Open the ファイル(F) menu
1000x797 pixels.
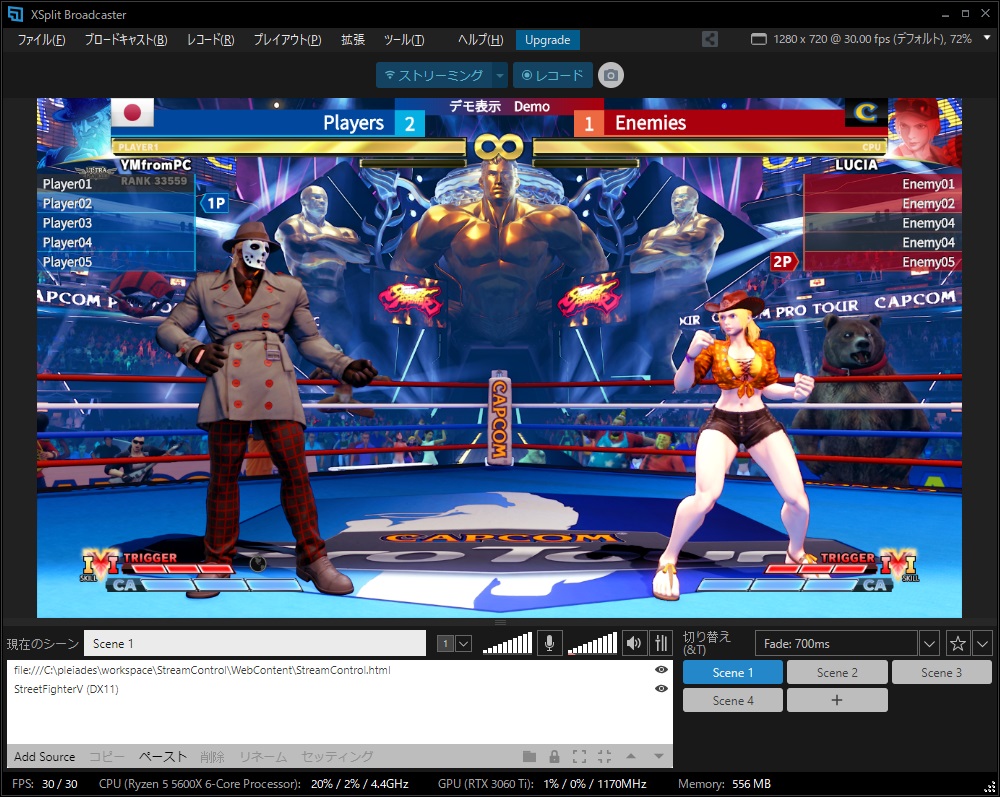pos(41,40)
